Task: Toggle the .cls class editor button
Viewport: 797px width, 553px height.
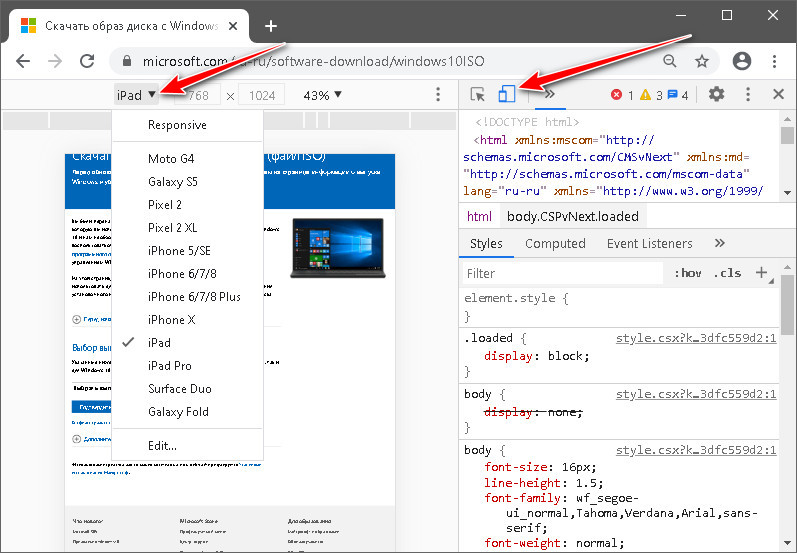Action: pos(727,273)
